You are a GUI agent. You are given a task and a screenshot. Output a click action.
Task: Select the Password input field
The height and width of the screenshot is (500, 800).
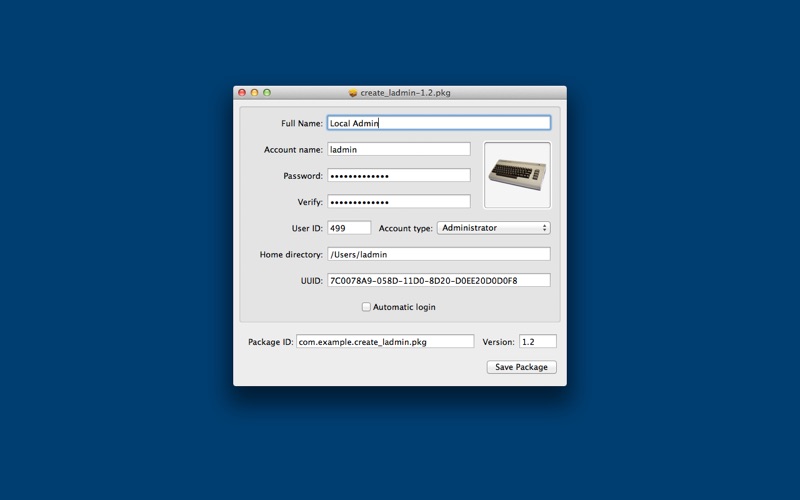pos(398,176)
